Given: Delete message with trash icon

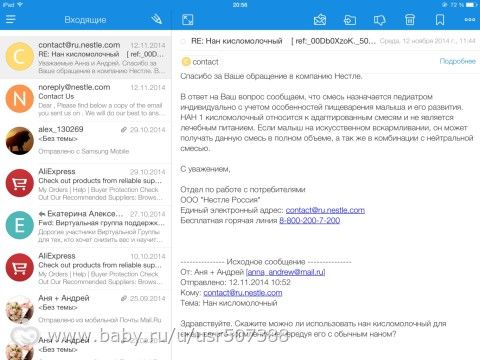Looking at the screenshot, I should [x=410, y=20].
